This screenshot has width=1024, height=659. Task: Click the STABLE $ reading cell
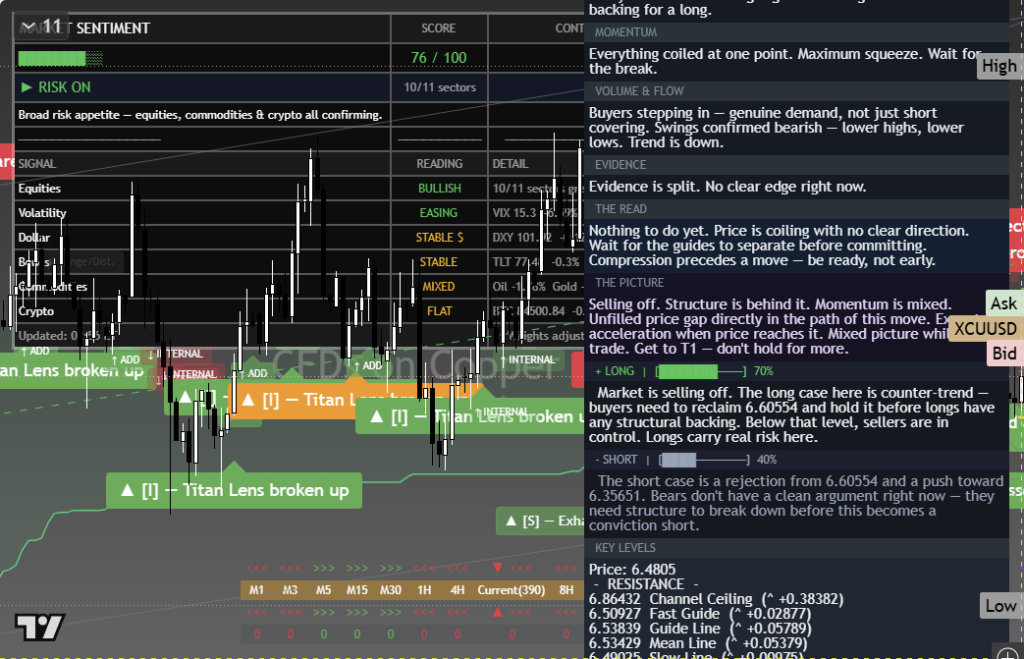440,237
